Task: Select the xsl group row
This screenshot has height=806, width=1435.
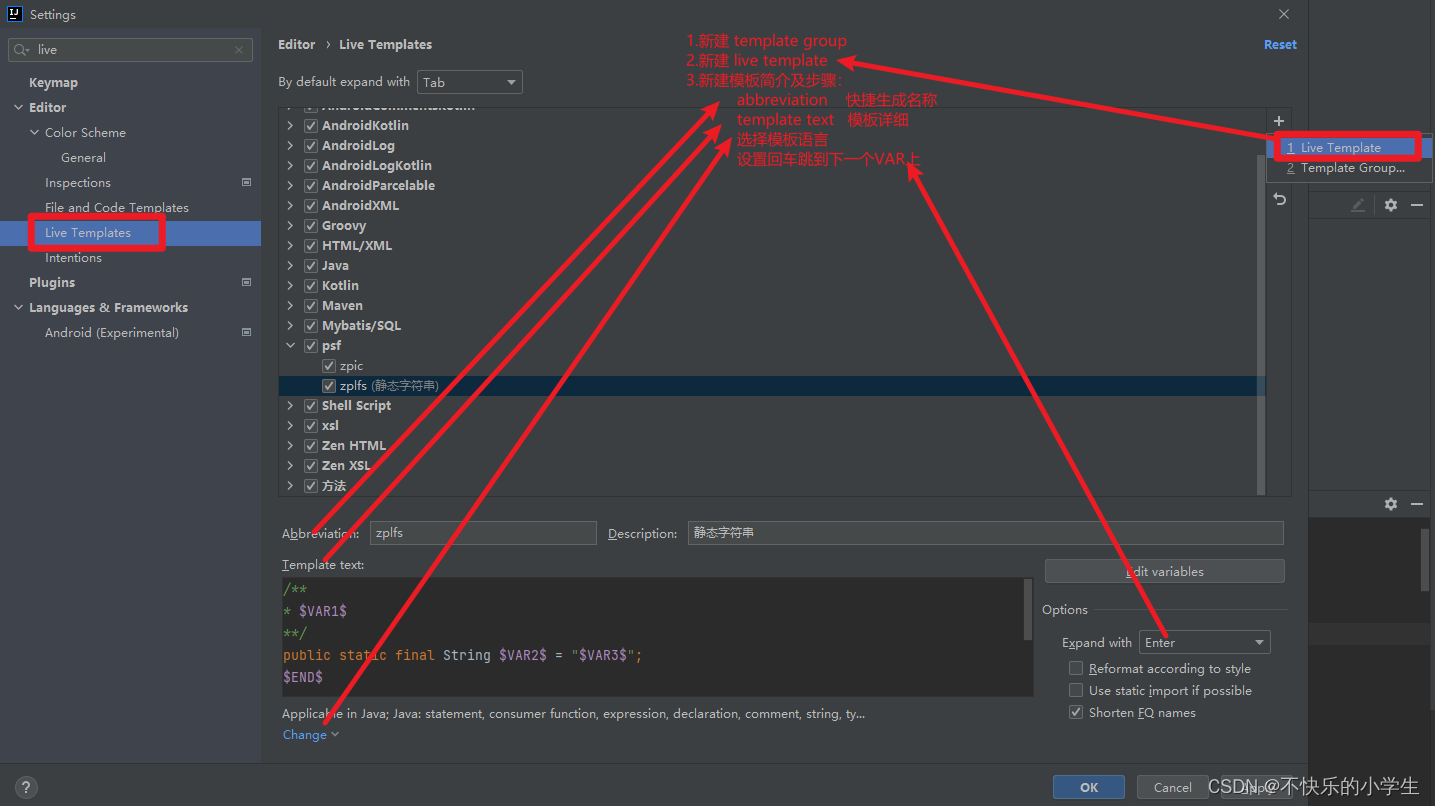Action: pyautogui.click(x=772, y=426)
